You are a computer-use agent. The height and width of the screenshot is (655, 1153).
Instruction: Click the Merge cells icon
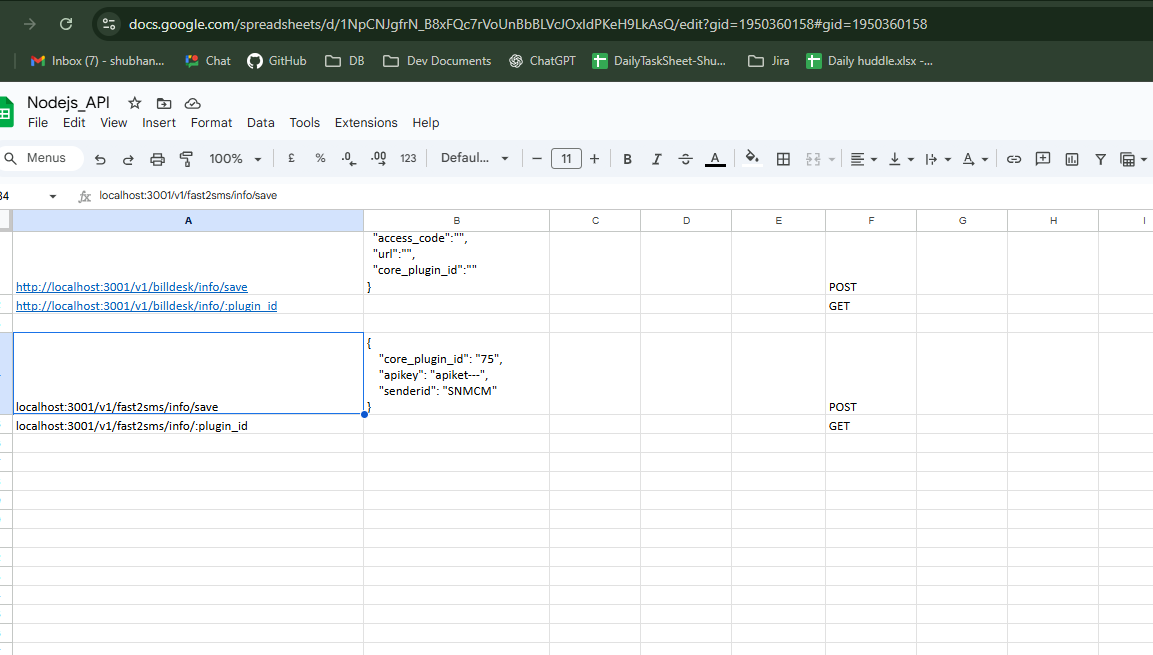tap(813, 159)
